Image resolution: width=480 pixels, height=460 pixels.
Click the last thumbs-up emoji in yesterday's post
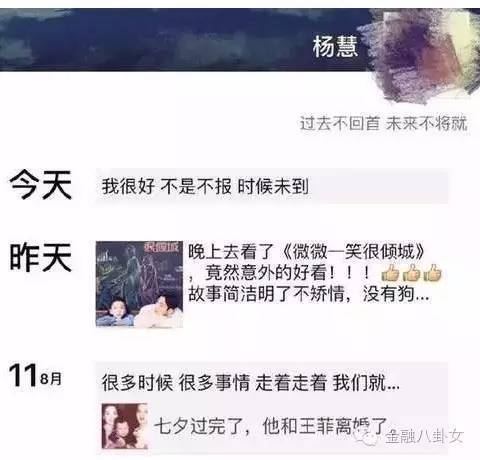(x=433, y=274)
